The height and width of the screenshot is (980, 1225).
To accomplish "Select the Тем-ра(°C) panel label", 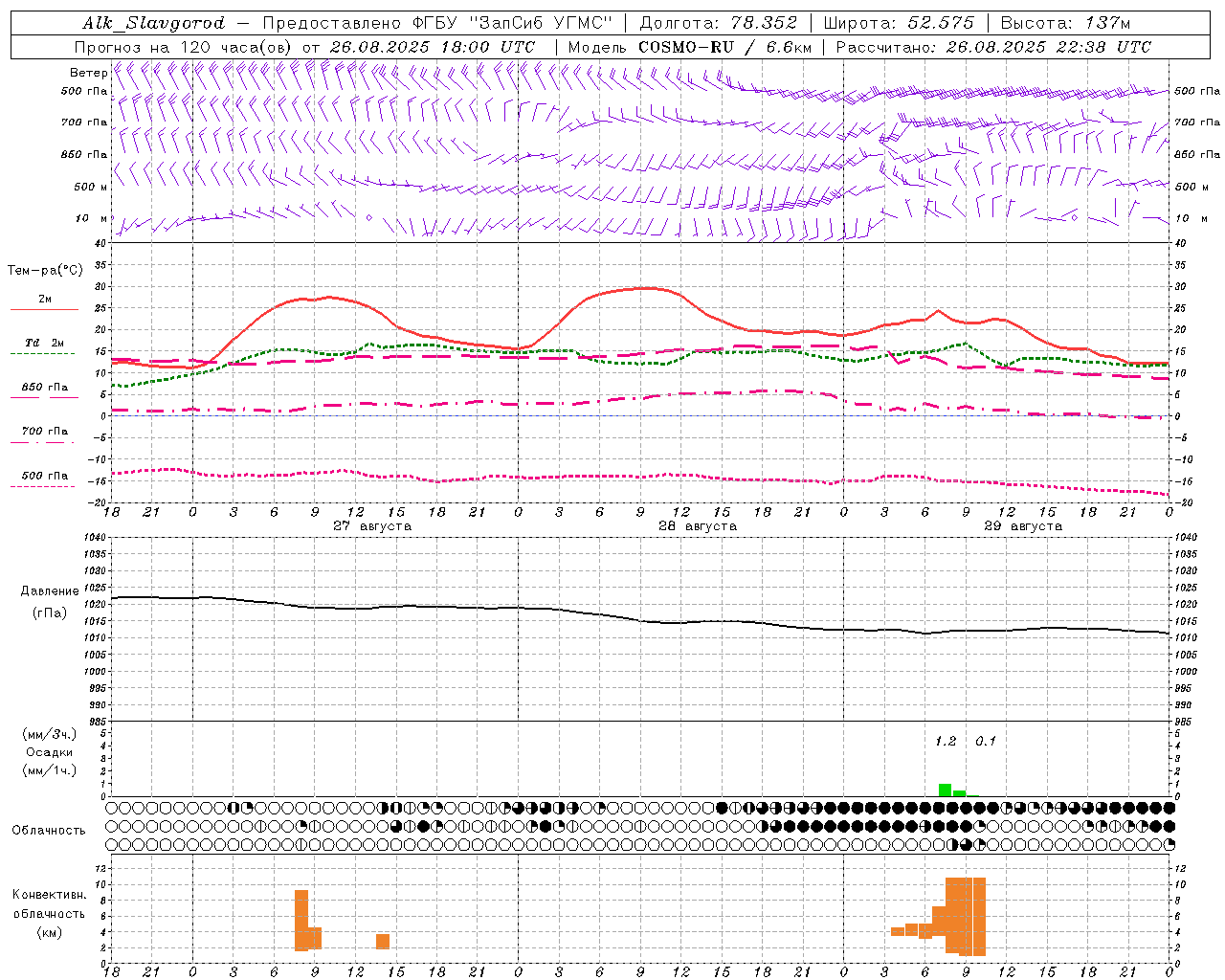I will pos(45,271).
